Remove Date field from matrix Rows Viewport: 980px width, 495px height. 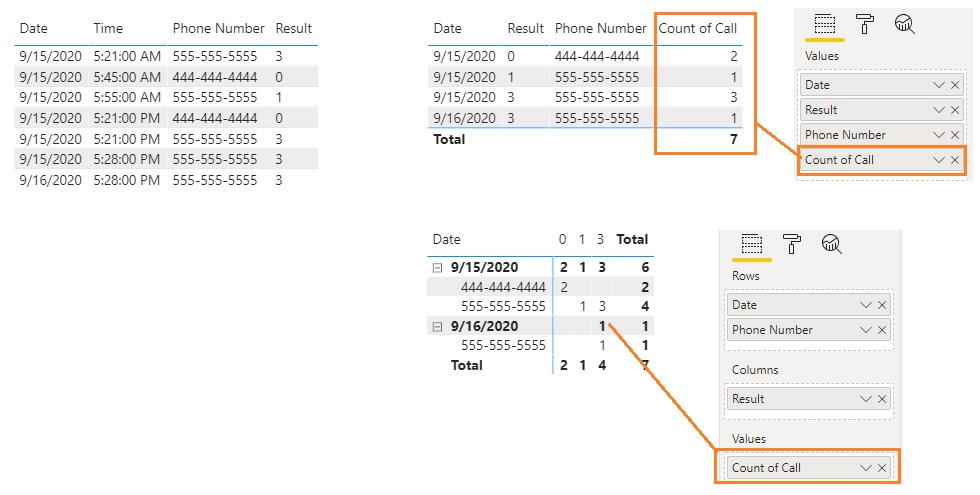pyautogui.click(x=882, y=305)
